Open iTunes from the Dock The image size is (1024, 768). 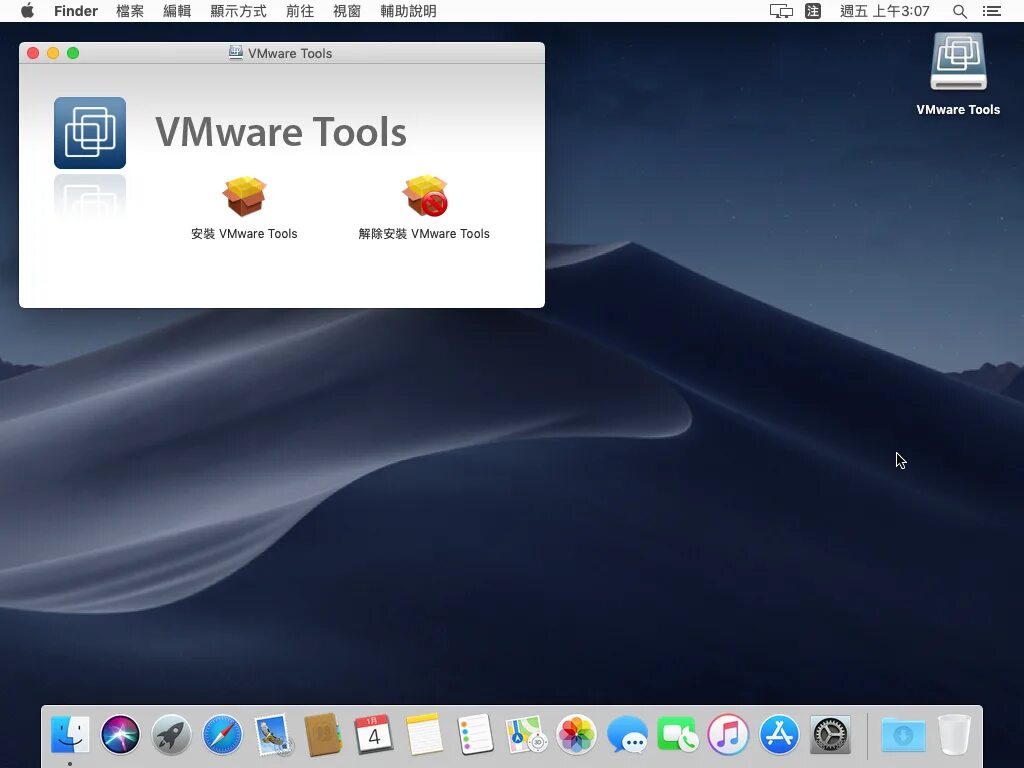(x=727, y=734)
